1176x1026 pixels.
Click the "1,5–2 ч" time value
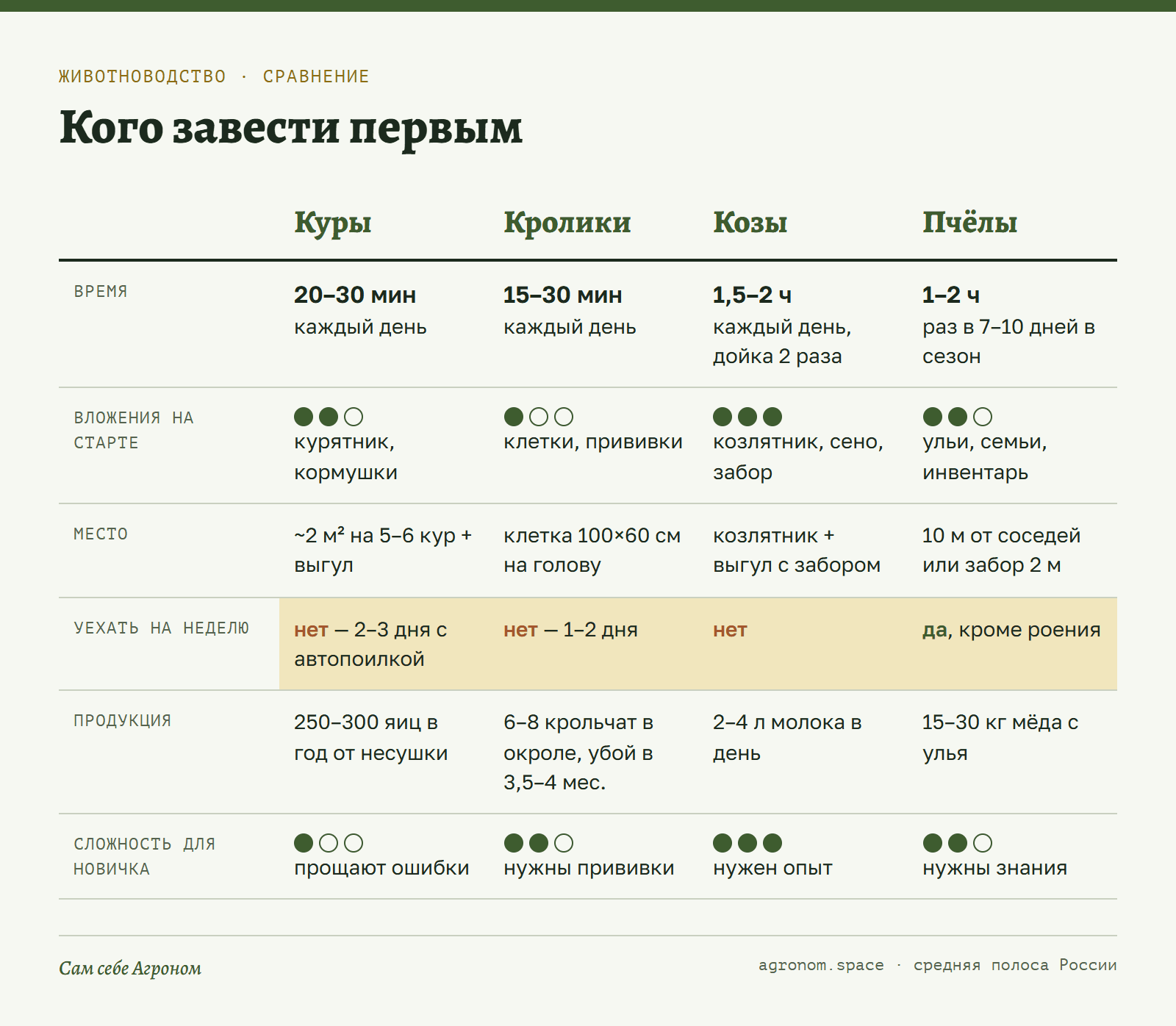tap(752, 295)
